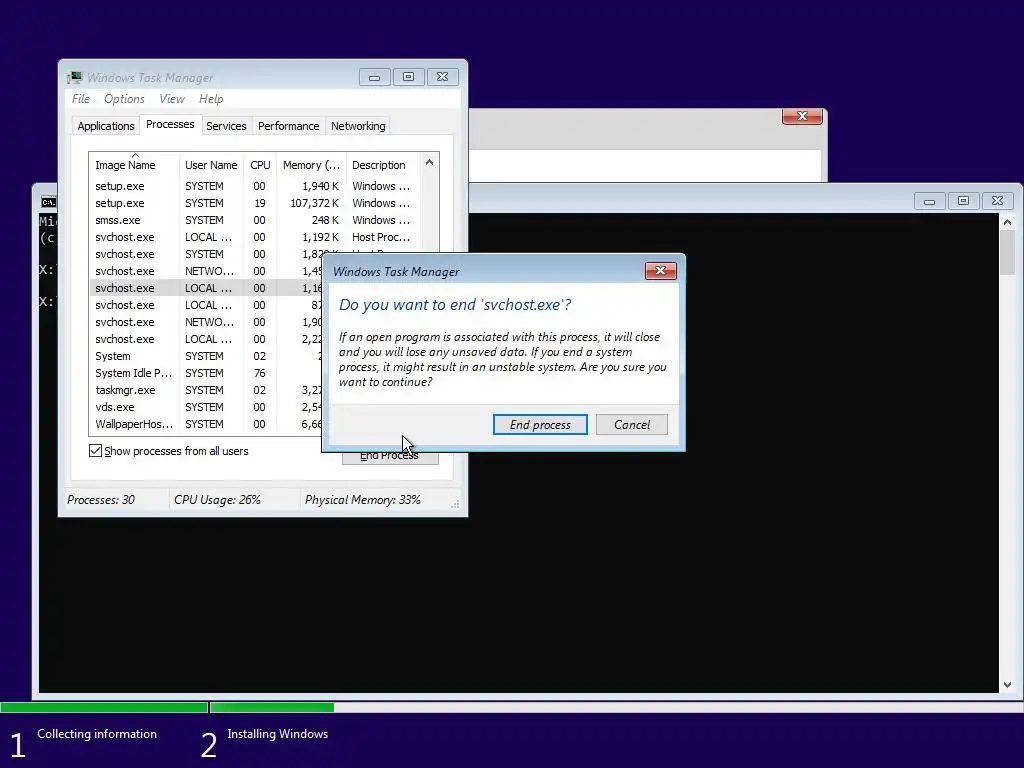
Task: Minimize the Windows Task Manager window
Action: tap(375, 77)
